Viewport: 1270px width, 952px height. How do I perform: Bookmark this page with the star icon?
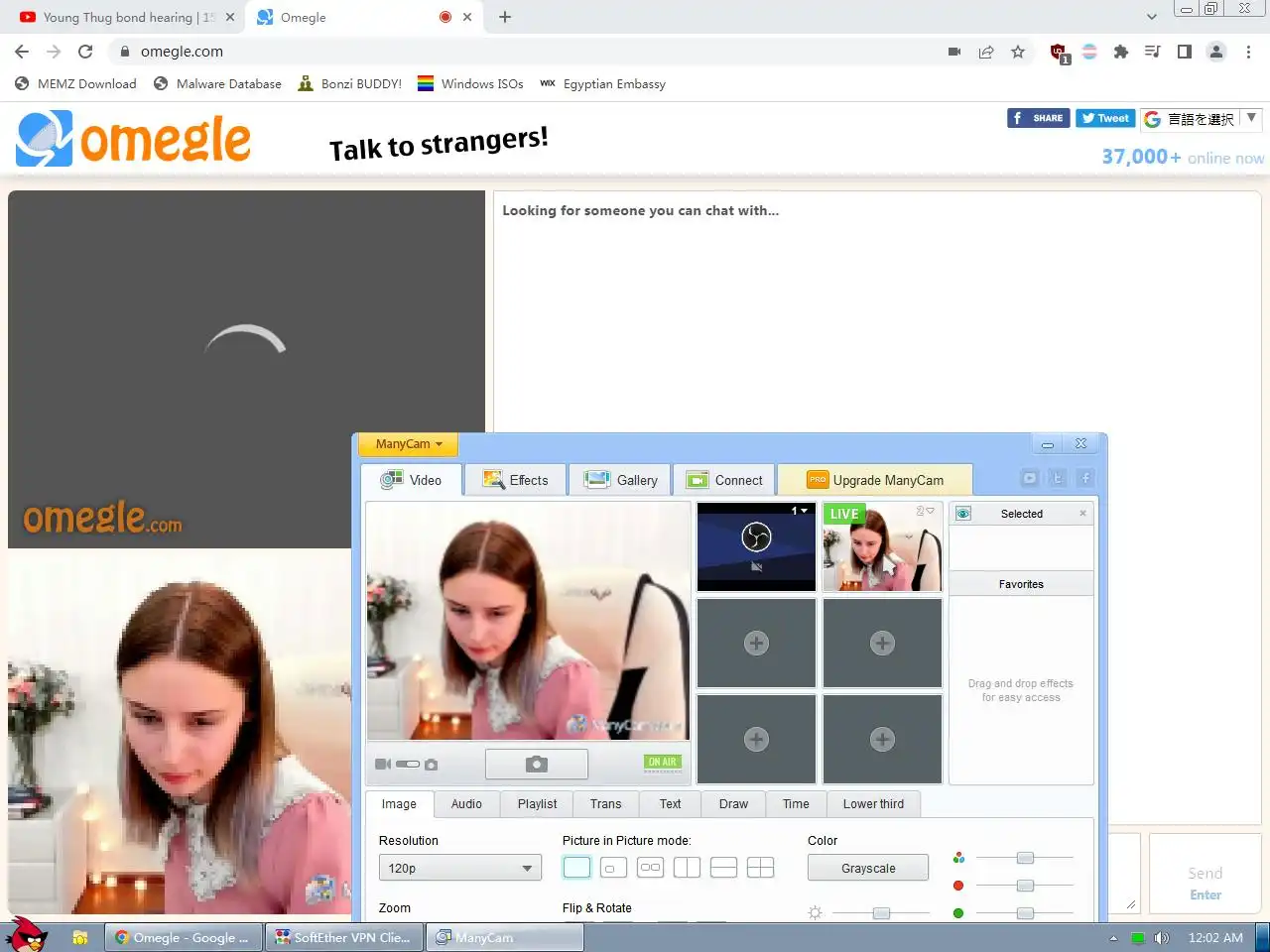pos(1018,52)
